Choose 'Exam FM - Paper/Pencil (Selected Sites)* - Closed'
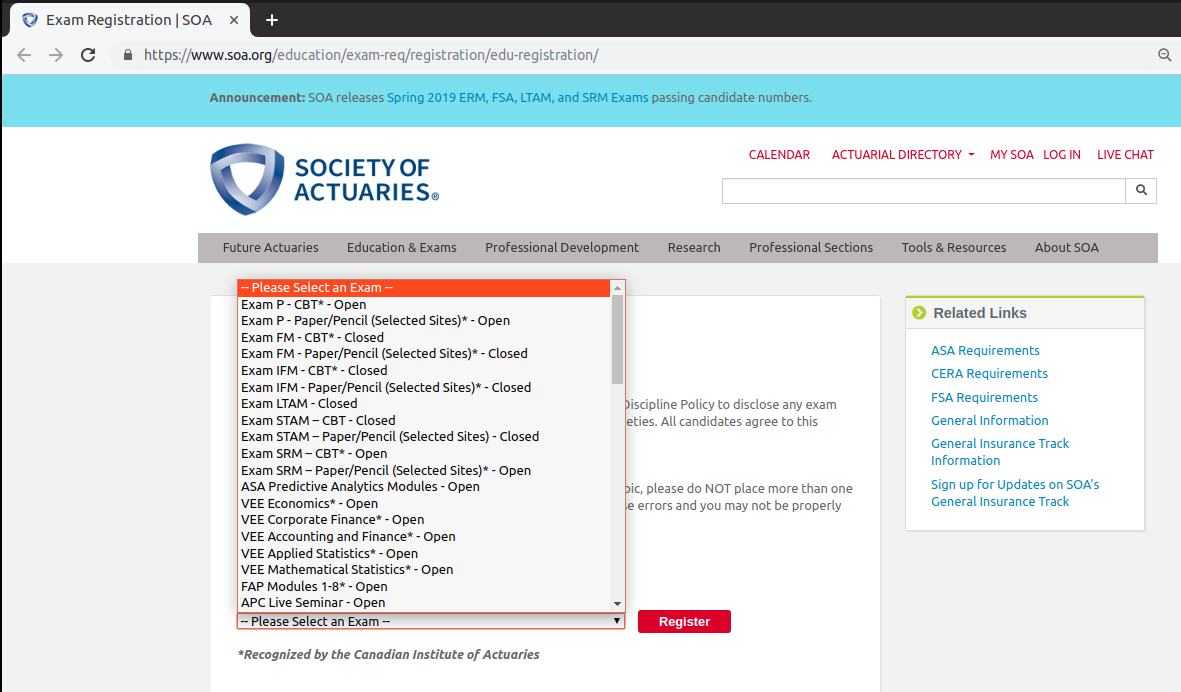 [424, 354]
